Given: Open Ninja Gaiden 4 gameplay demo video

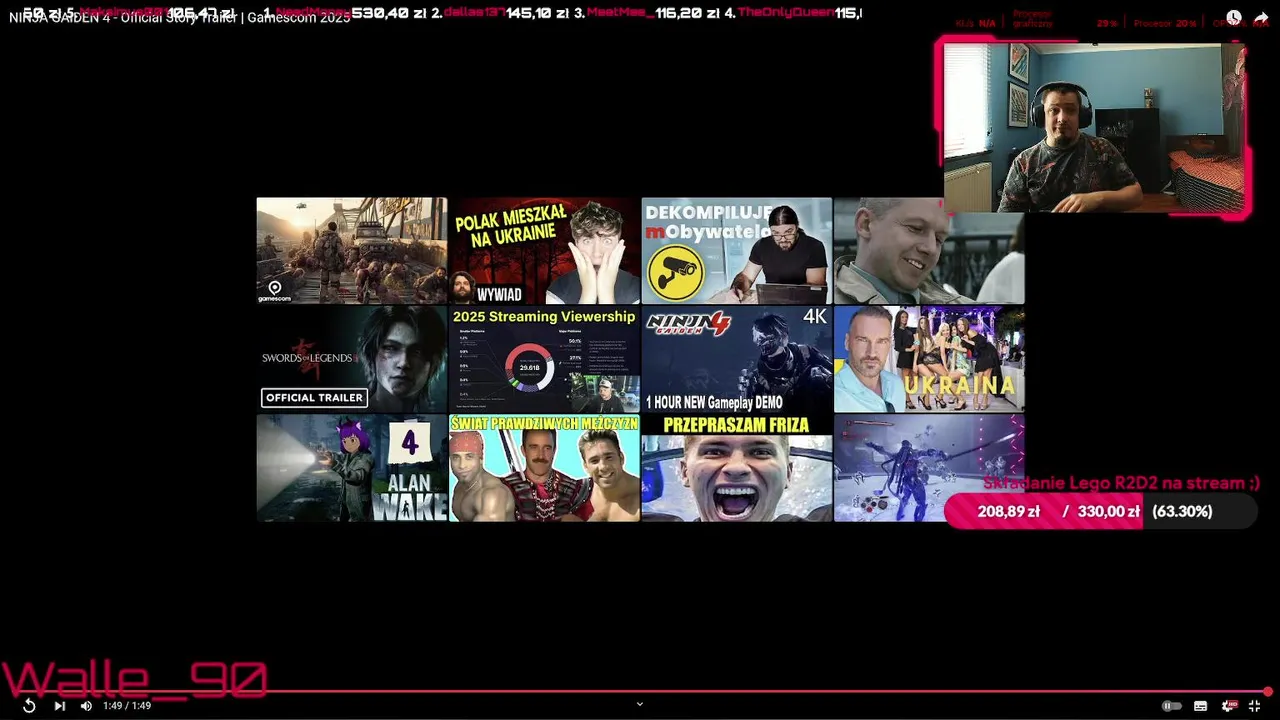Looking at the screenshot, I should [736, 359].
